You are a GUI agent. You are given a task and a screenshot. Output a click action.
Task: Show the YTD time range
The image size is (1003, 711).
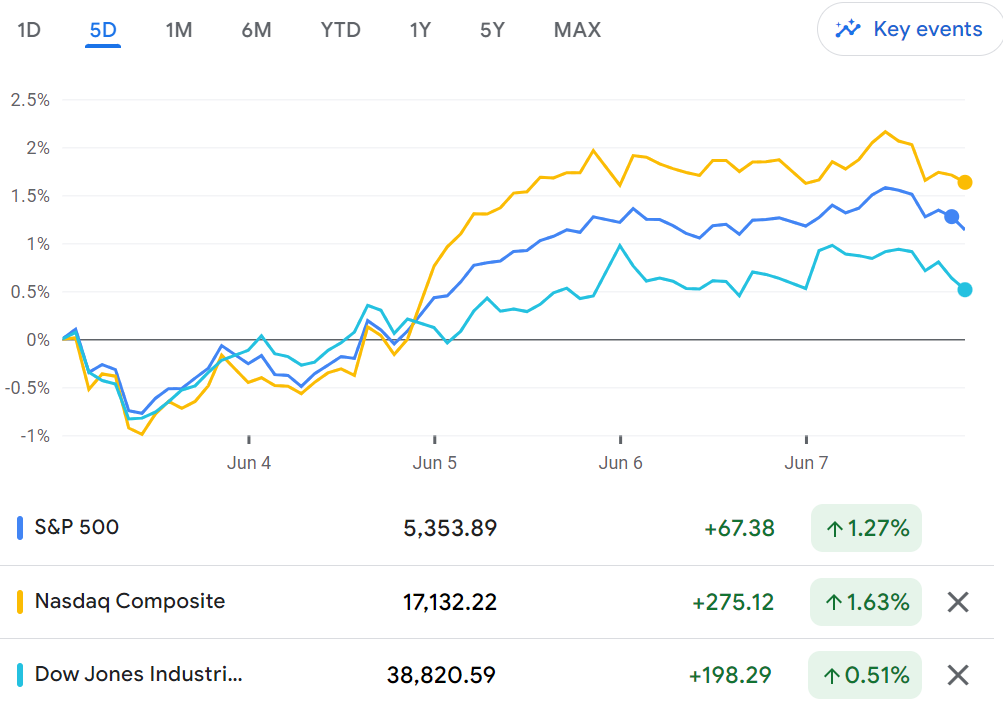[340, 30]
